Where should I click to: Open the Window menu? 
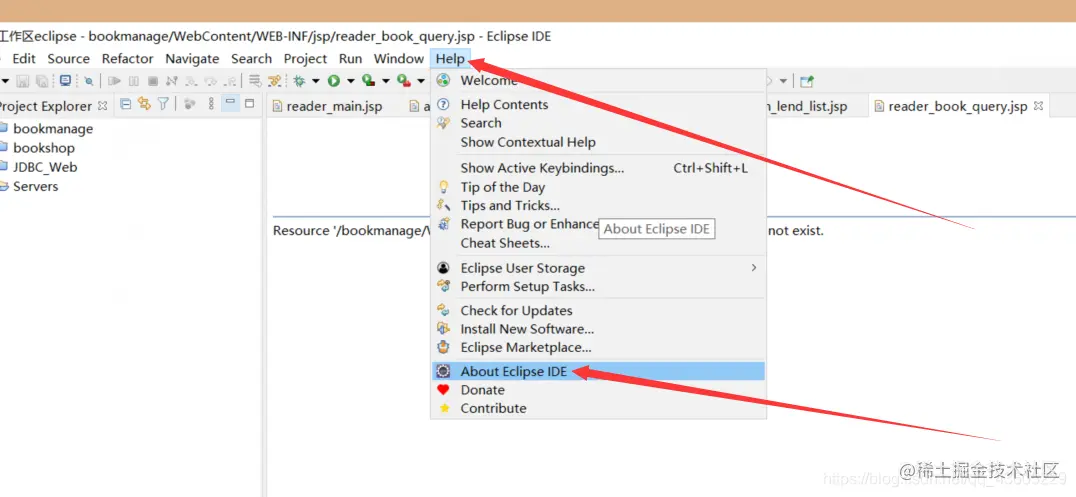pos(399,59)
